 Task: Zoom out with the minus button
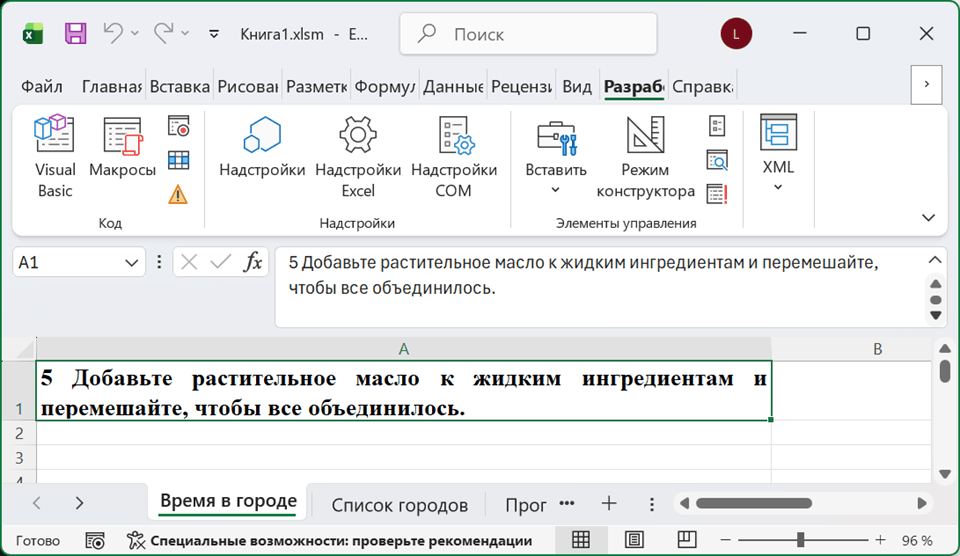pos(726,540)
